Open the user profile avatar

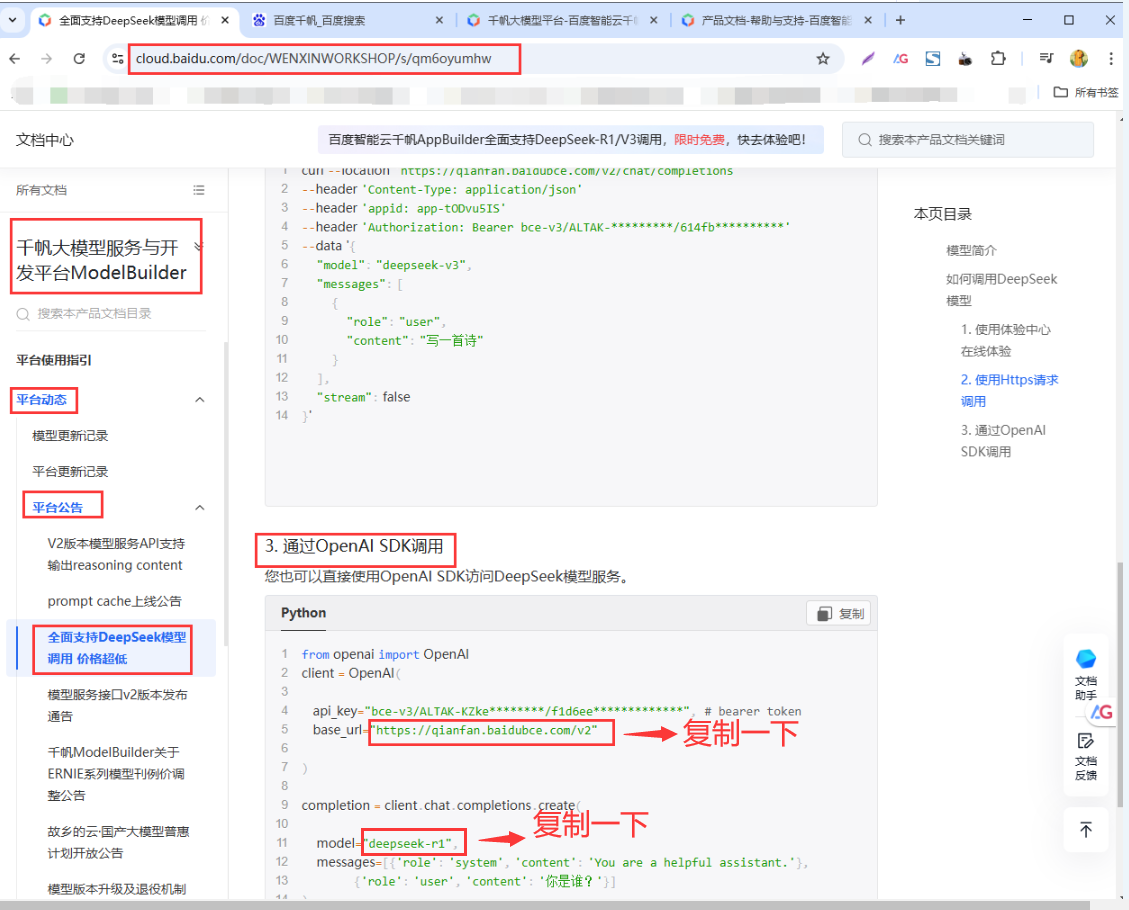click(1079, 58)
